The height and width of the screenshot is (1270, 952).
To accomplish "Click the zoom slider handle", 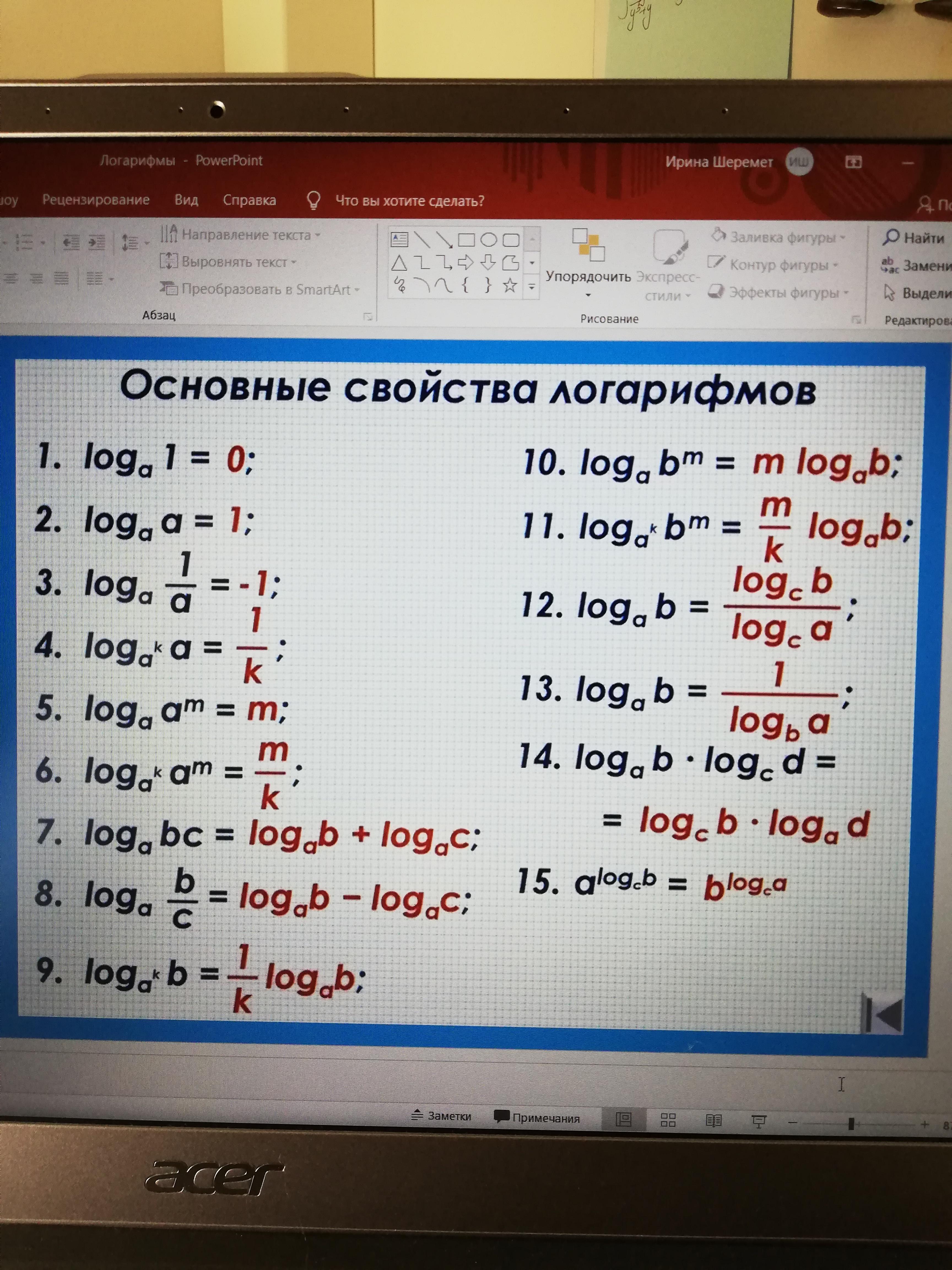I will 851,1123.
